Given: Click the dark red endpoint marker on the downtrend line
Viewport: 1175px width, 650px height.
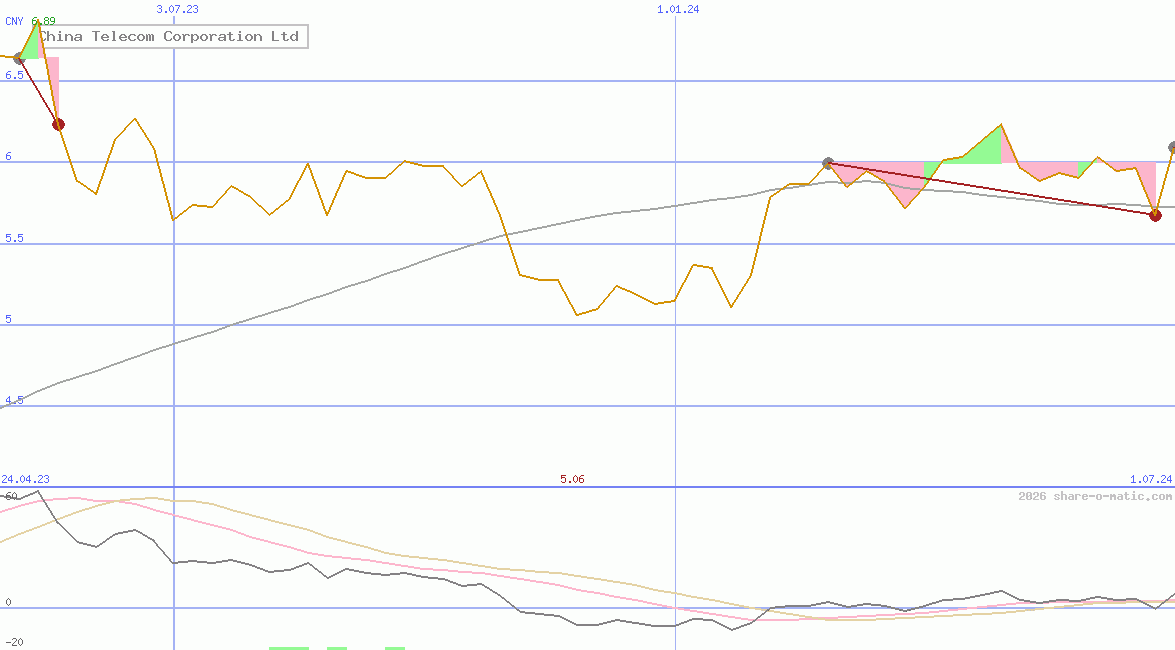Looking at the screenshot, I should point(59,124).
